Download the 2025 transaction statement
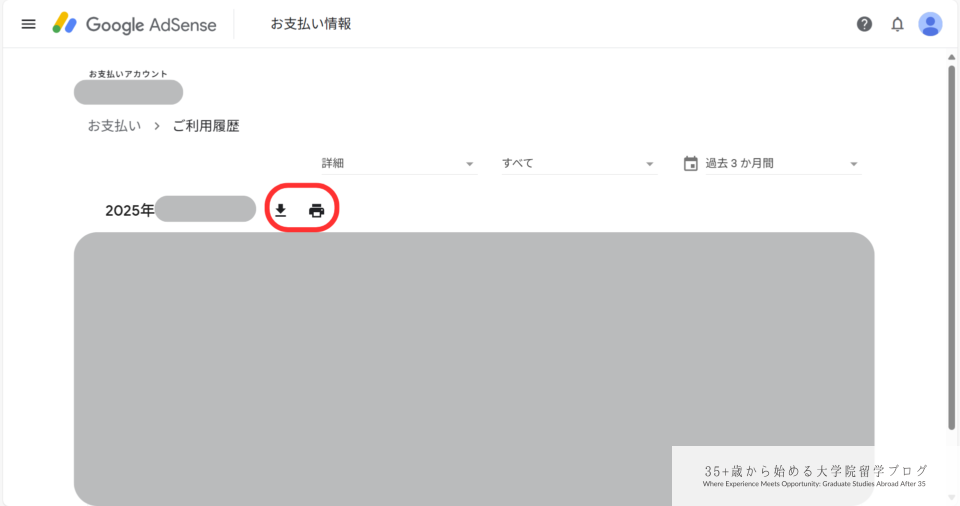Viewport: 960px width, 506px height. pyautogui.click(x=280, y=211)
